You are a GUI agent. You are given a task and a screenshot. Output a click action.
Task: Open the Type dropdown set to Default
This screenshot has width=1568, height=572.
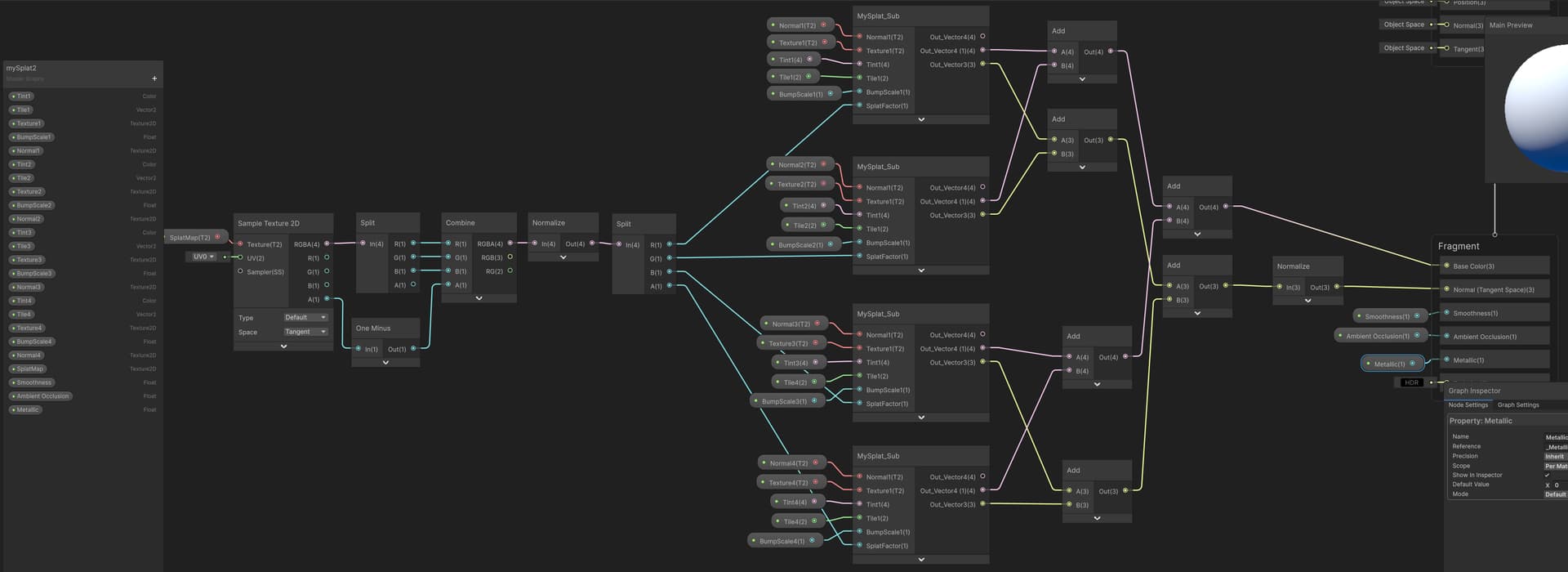(x=305, y=317)
